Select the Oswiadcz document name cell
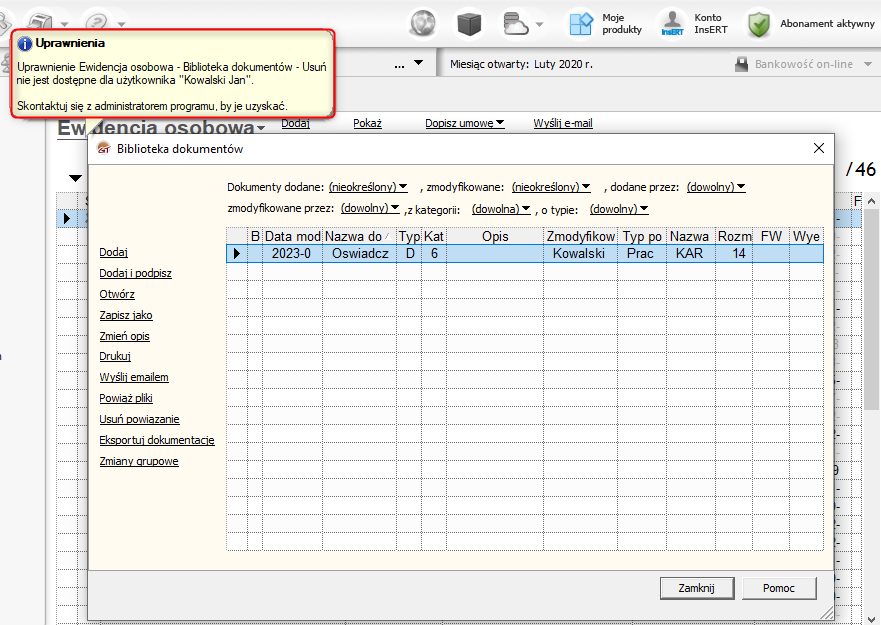The height and width of the screenshot is (625, 881). click(x=360, y=253)
